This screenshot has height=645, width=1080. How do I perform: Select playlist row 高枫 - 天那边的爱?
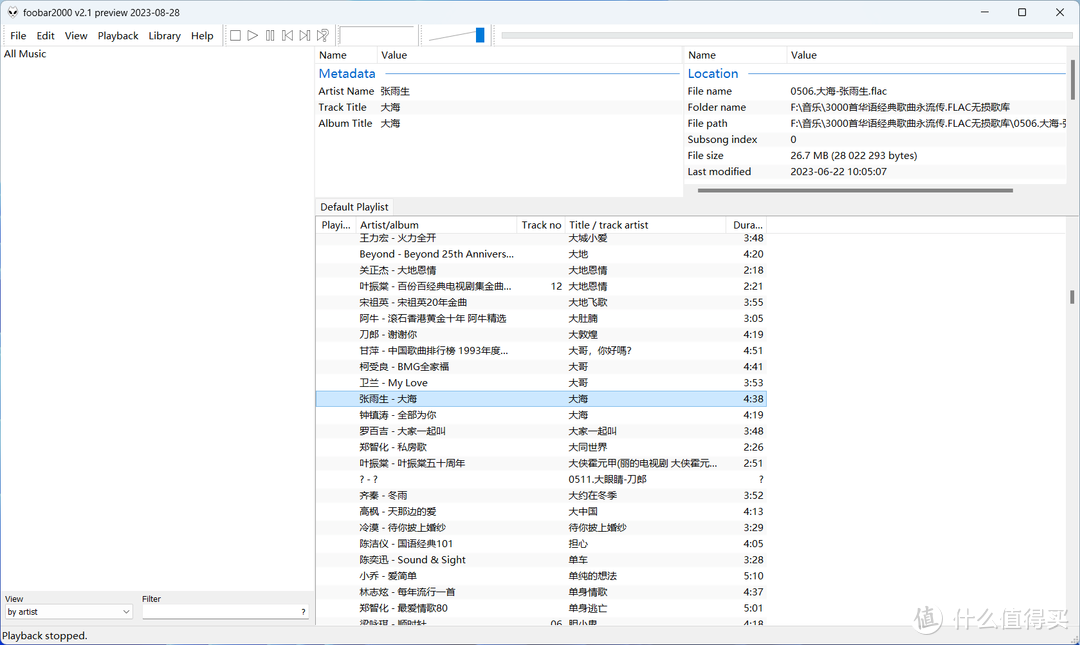click(541, 511)
